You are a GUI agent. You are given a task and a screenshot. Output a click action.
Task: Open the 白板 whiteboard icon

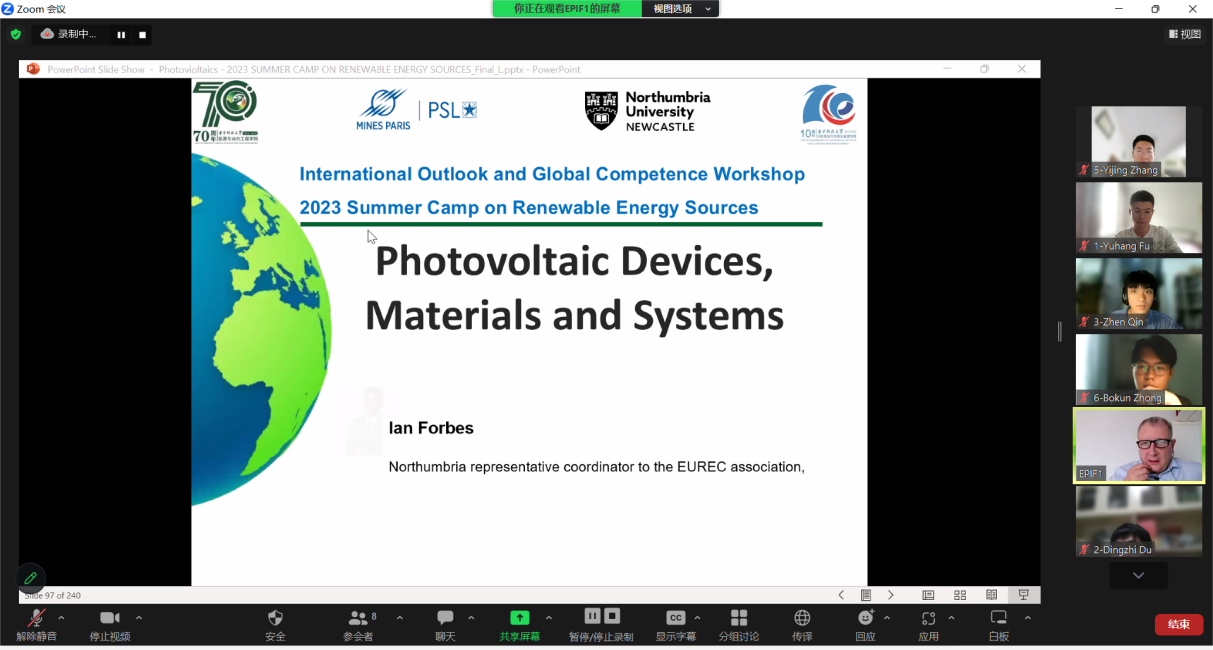(998, 619)
